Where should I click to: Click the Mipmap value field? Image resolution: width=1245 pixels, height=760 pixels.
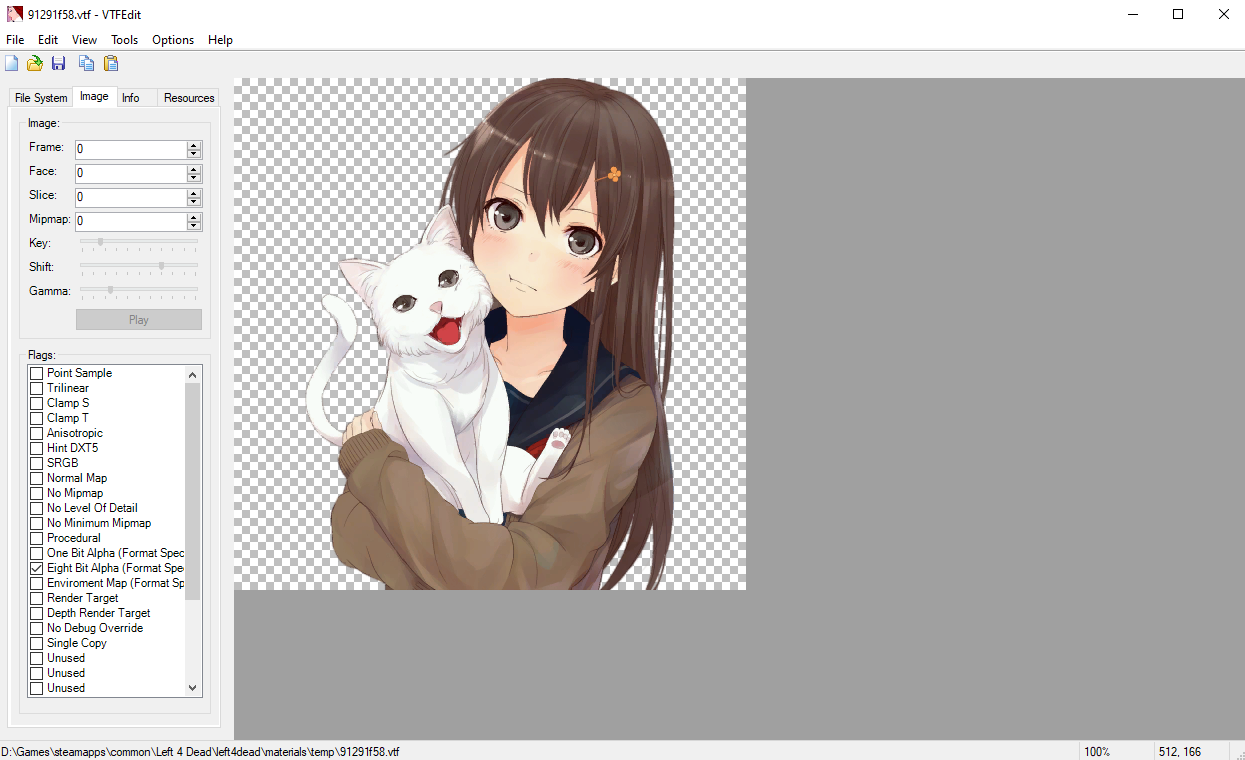click(x=131, y=222)
